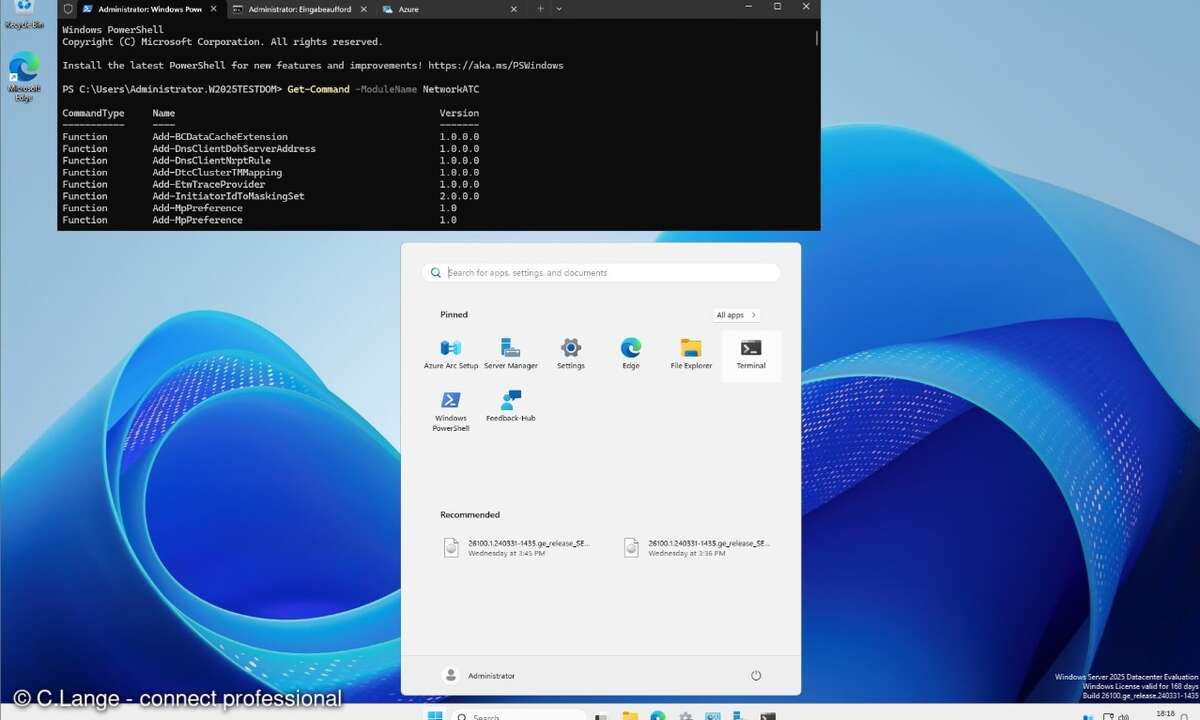
Task: Click the shield icon in terminal title bar
Action: point(68,9)
